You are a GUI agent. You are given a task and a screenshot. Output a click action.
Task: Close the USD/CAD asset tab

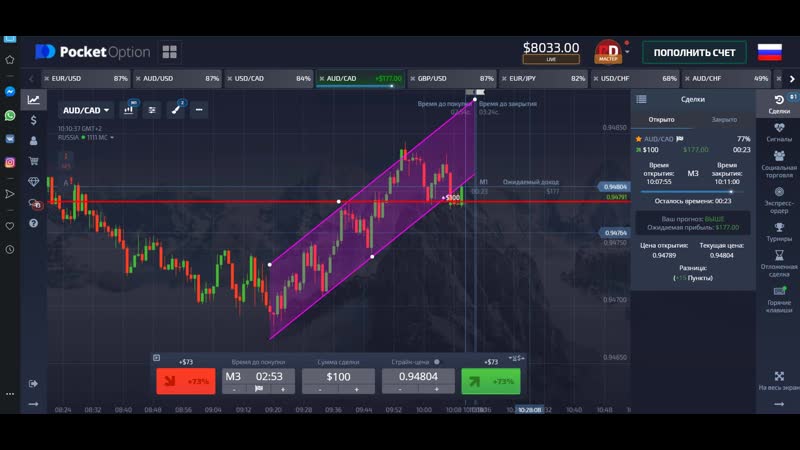click(230, 78)
